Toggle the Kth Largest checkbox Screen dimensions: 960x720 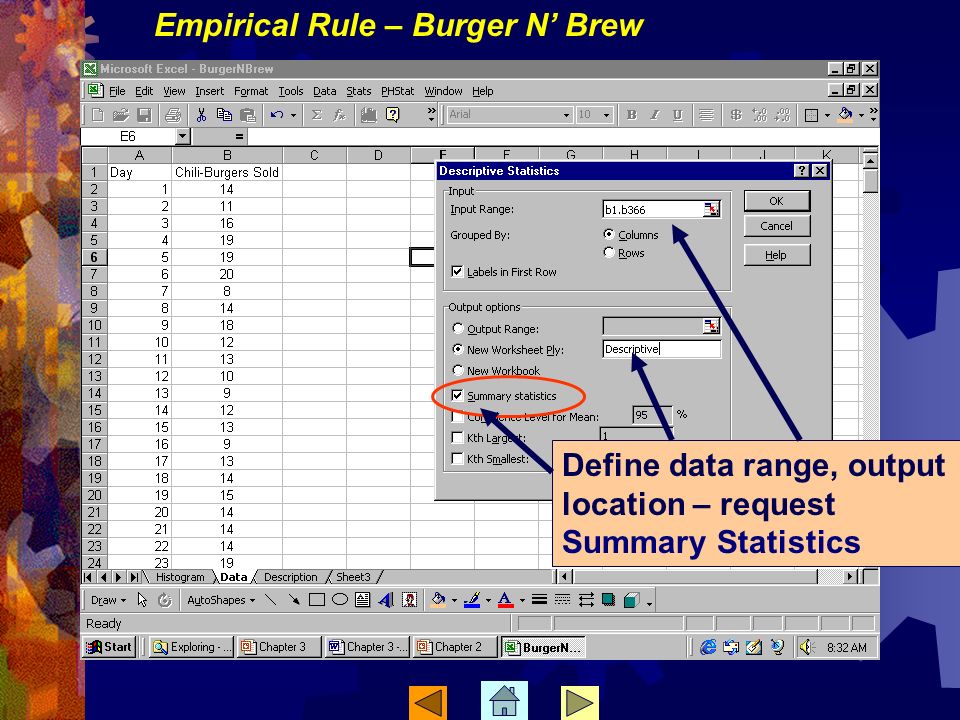(x=457, y=437)
